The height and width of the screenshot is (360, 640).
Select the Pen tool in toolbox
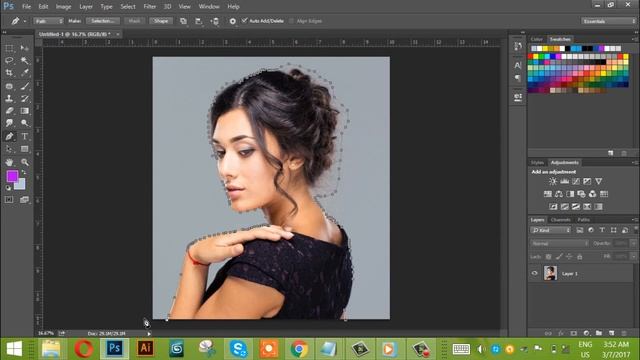[x=9, y=136]
